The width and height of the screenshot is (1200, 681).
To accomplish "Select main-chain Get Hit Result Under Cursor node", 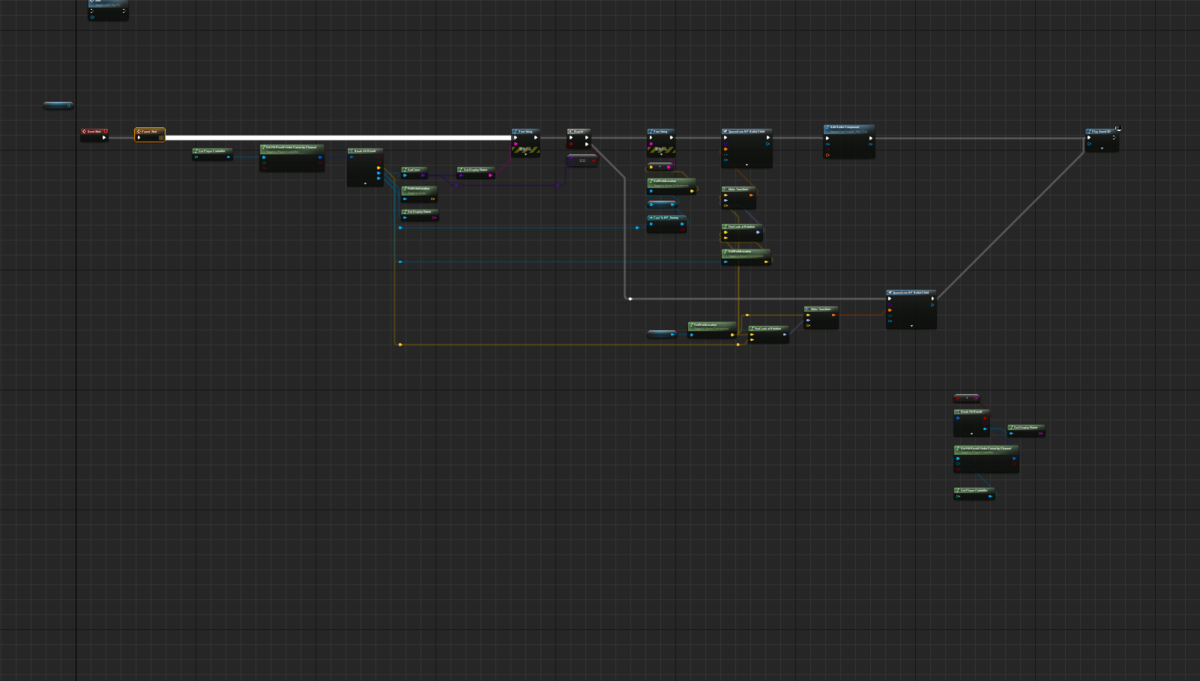I will click(x=292, y=158).
